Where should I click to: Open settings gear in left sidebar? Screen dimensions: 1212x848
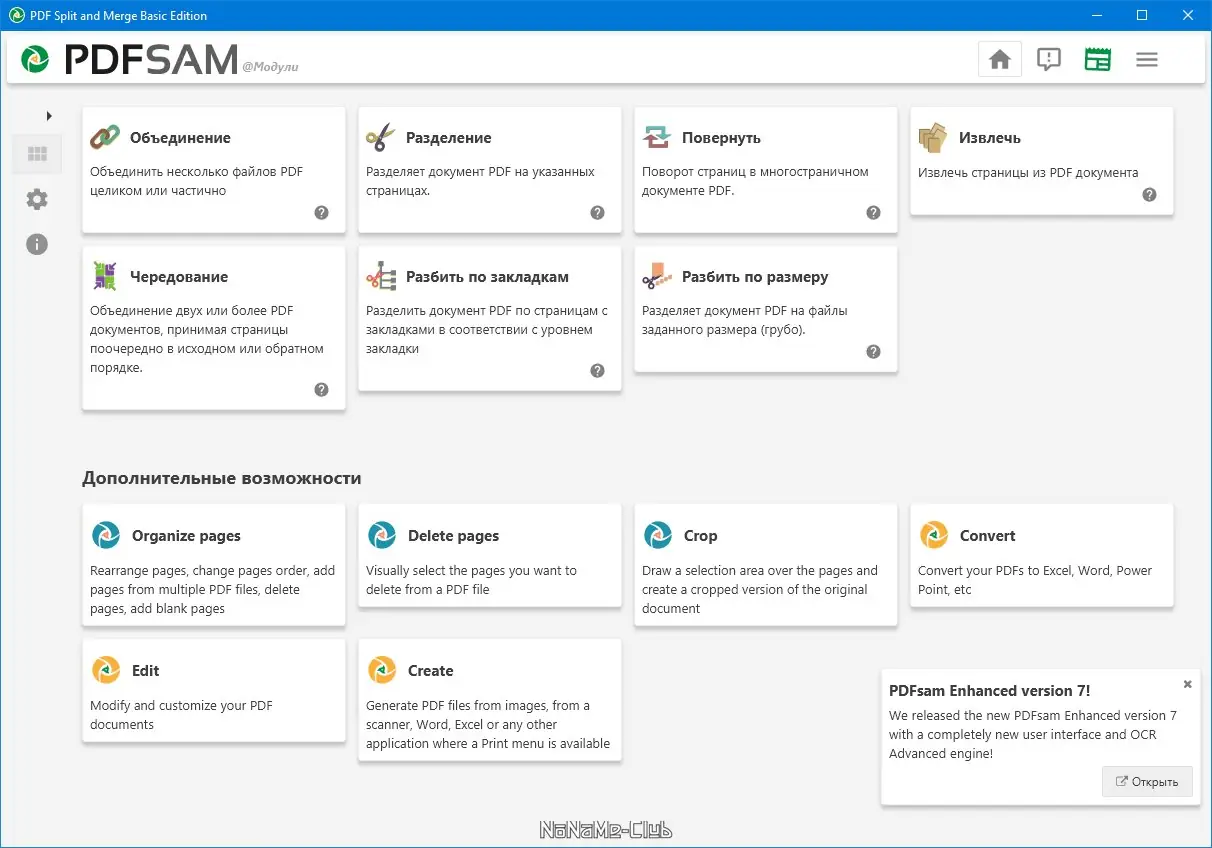click(37, 199)
